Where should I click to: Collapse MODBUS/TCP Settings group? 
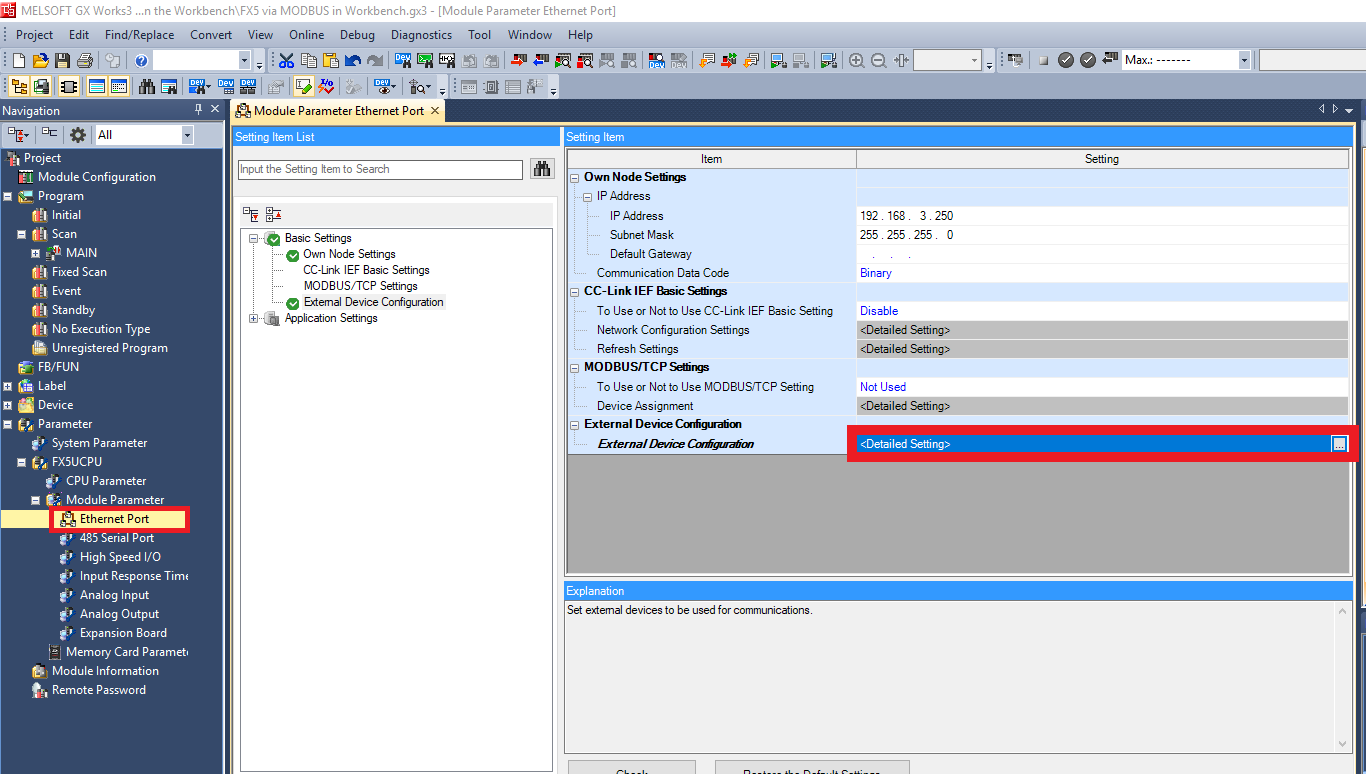tap(575, 367)
